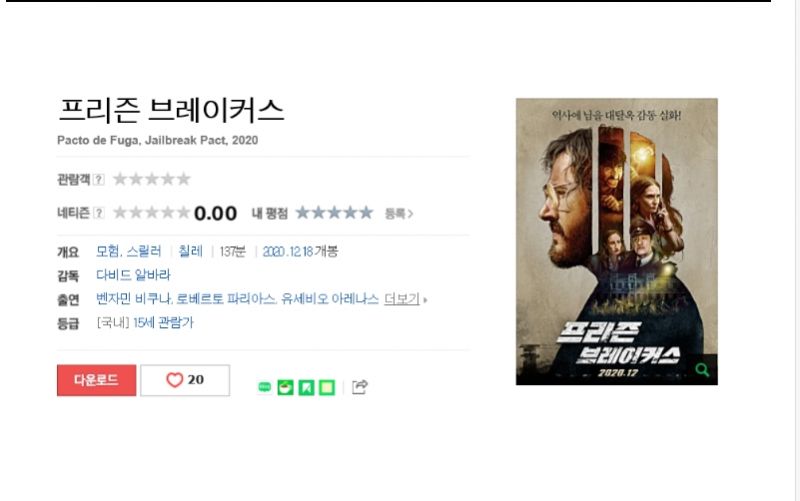Screen dimensions: 800x501
Task: Open actor 벤자민 비쿠냐 link
Action: [134, 298]
